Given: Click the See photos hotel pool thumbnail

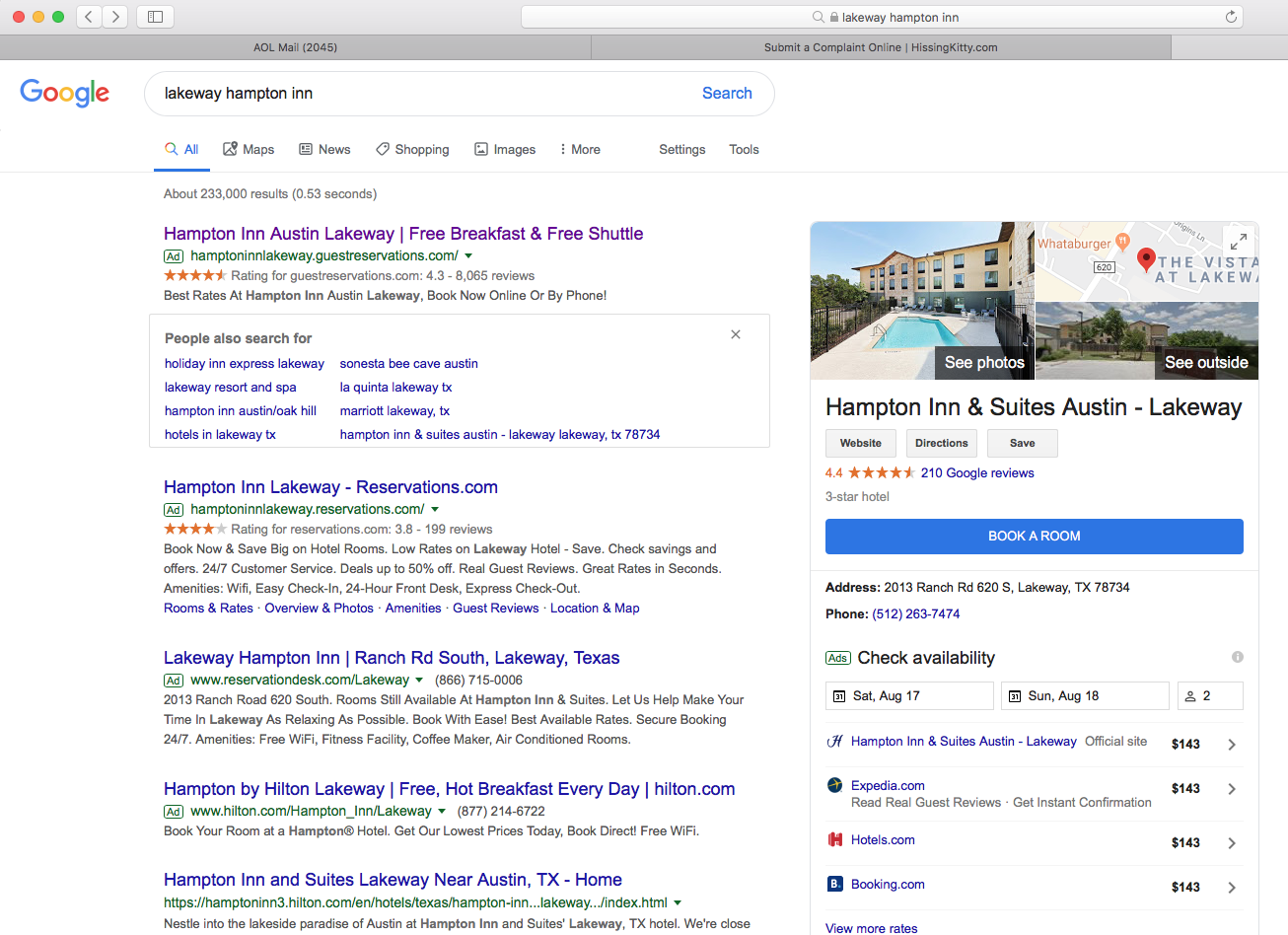Looking at the screenshot, I should (921, 301).
